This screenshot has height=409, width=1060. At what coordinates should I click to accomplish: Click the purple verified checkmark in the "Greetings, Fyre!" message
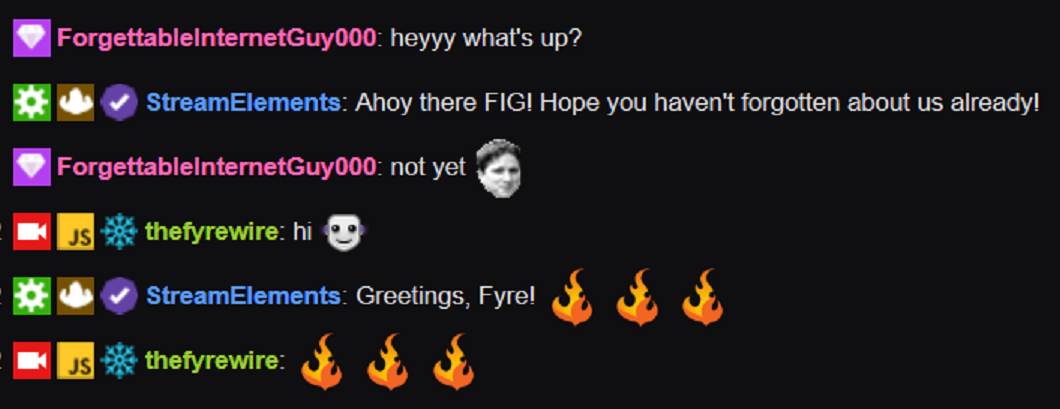click(x=119, y=297)
